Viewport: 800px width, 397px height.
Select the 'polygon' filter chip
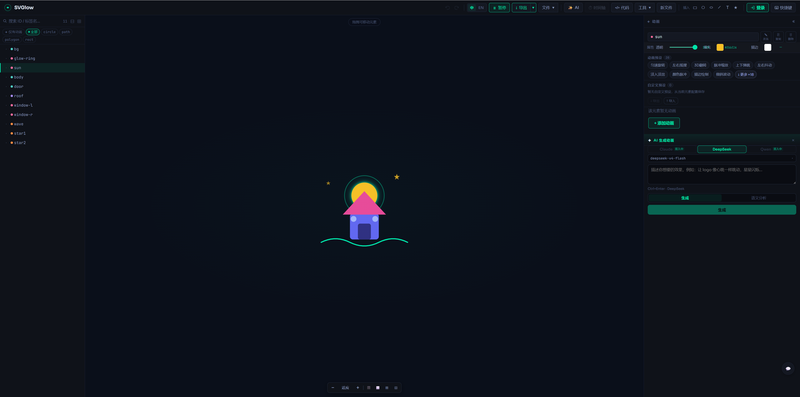point(12,39)
